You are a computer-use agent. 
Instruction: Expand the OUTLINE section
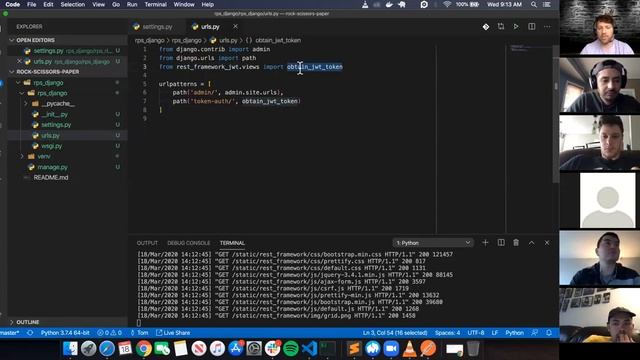pos(28,322)
